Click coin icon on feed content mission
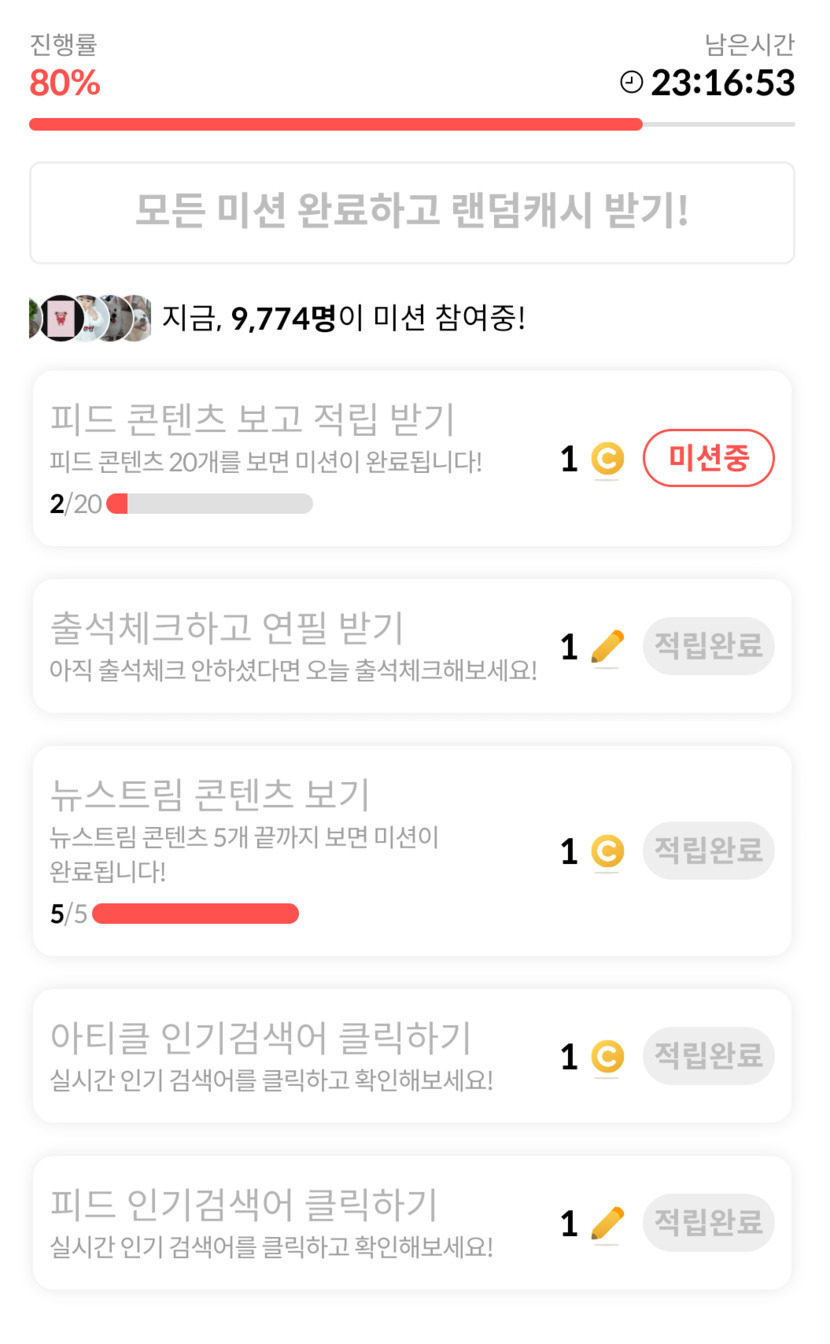The width and height of the screenshot is (830, 1344). (x=607, y=459)
